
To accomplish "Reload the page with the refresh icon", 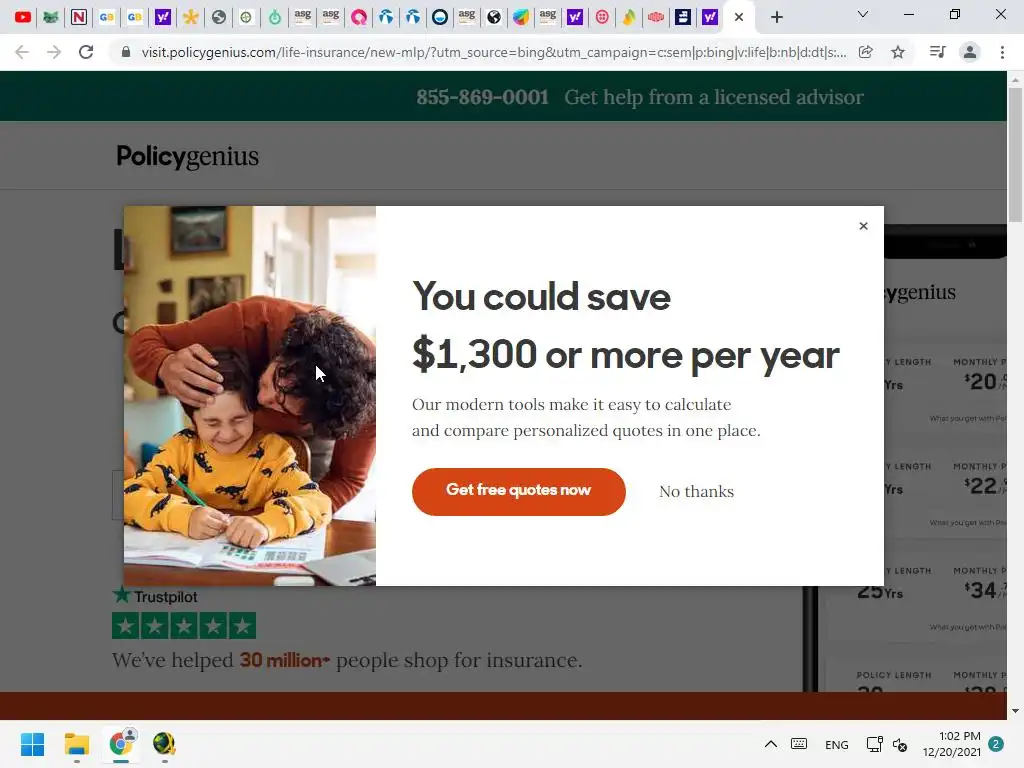I will pos(86,52).
